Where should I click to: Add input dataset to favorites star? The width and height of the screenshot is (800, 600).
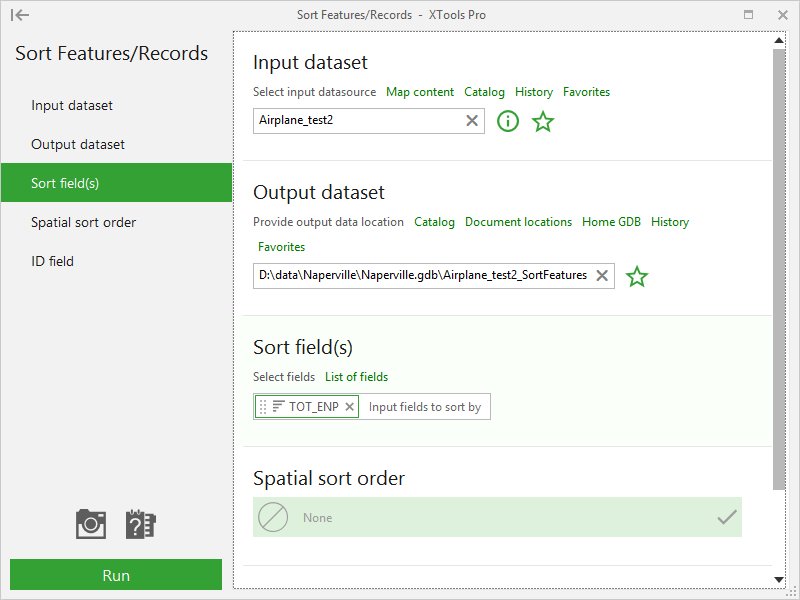coord(543,122)
